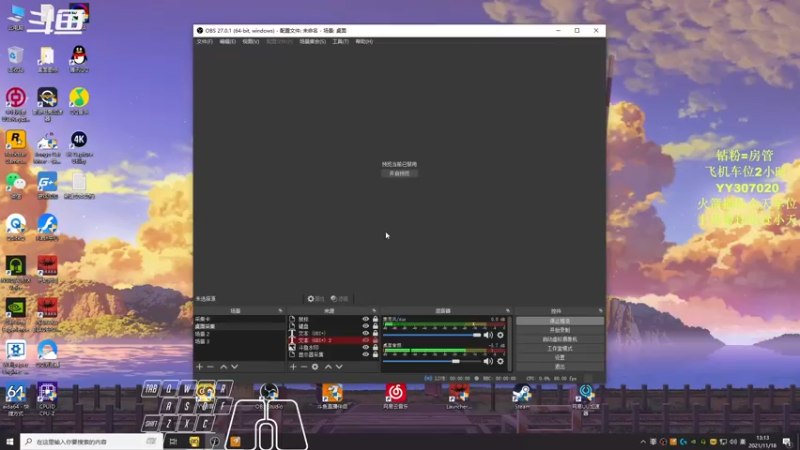
Task: Open the 场景集合(S) menu
Action: coord(312,41)
